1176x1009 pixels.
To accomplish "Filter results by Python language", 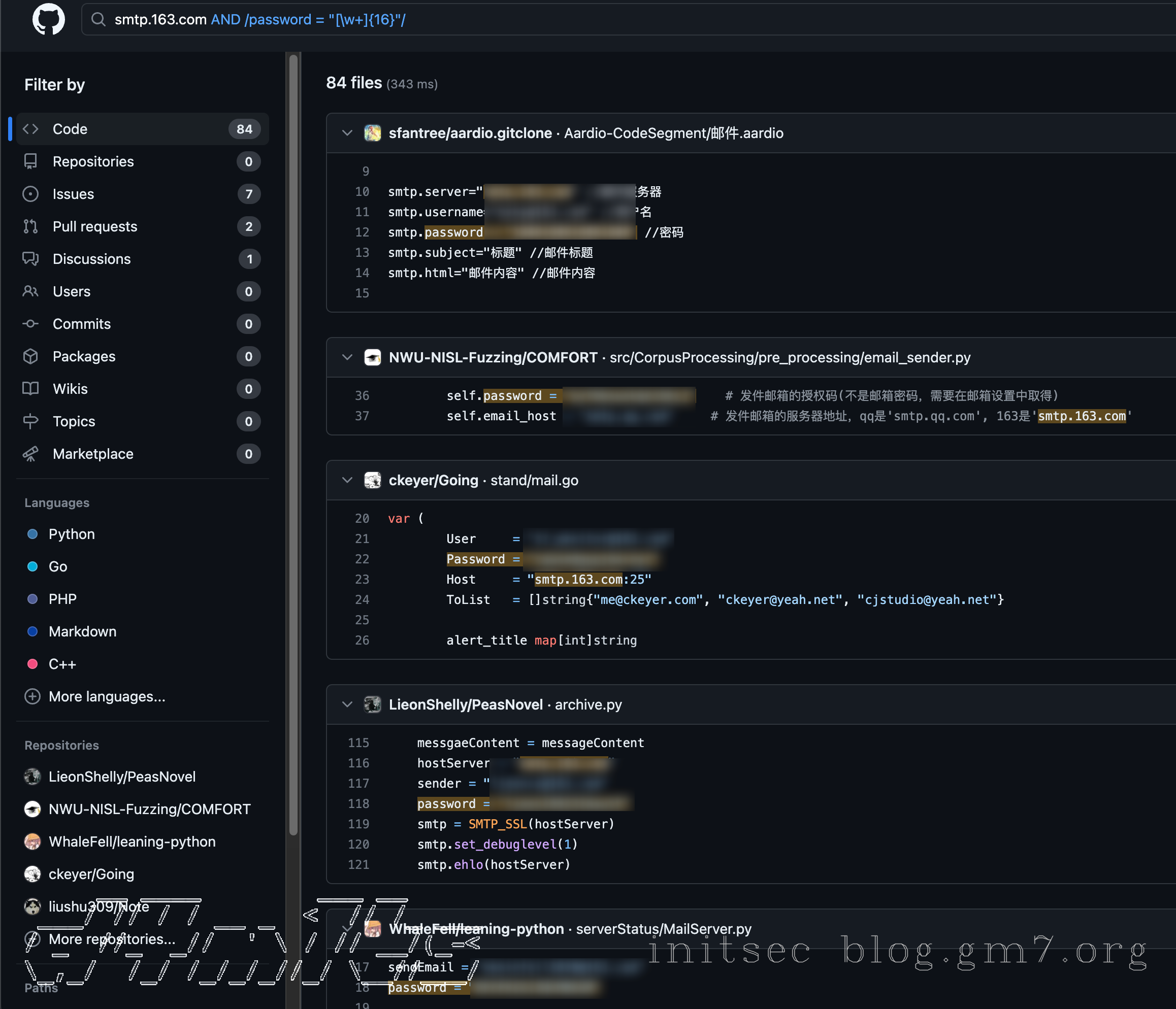I will click(x=71, y=534).
